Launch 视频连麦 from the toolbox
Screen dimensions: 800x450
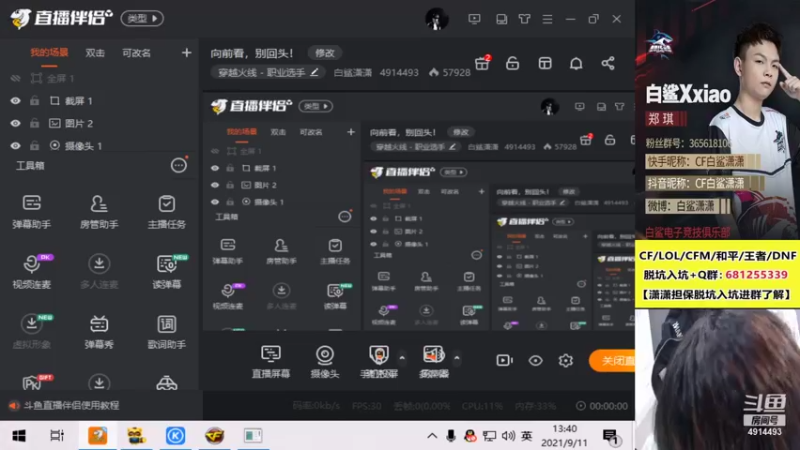point(32,271)
